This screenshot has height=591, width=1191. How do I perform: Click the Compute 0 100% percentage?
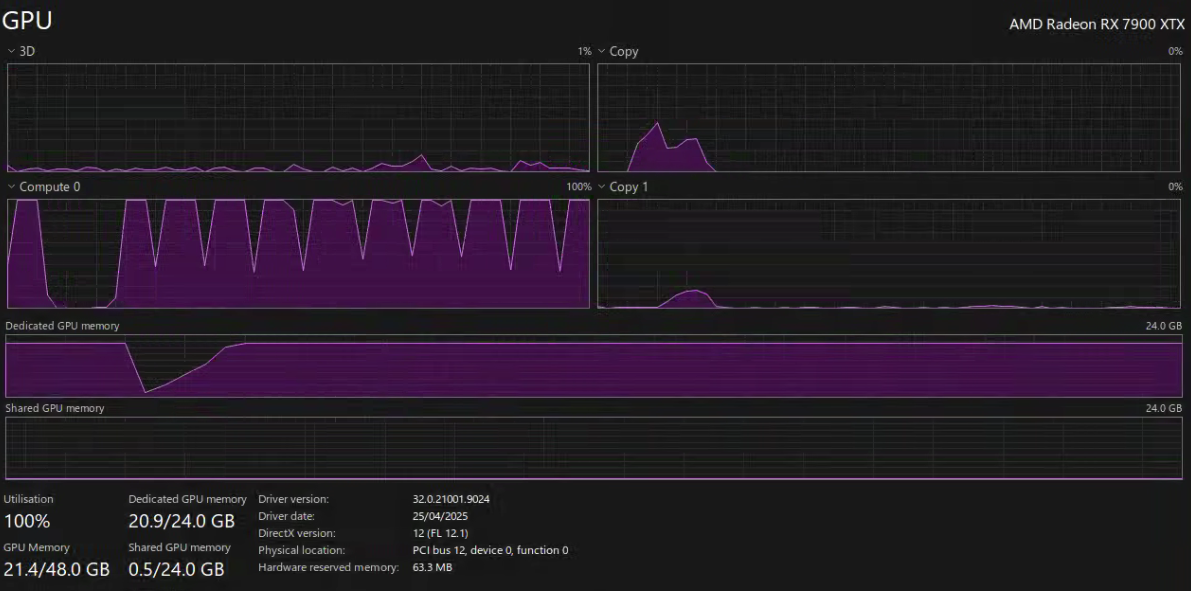click(579, 187)
